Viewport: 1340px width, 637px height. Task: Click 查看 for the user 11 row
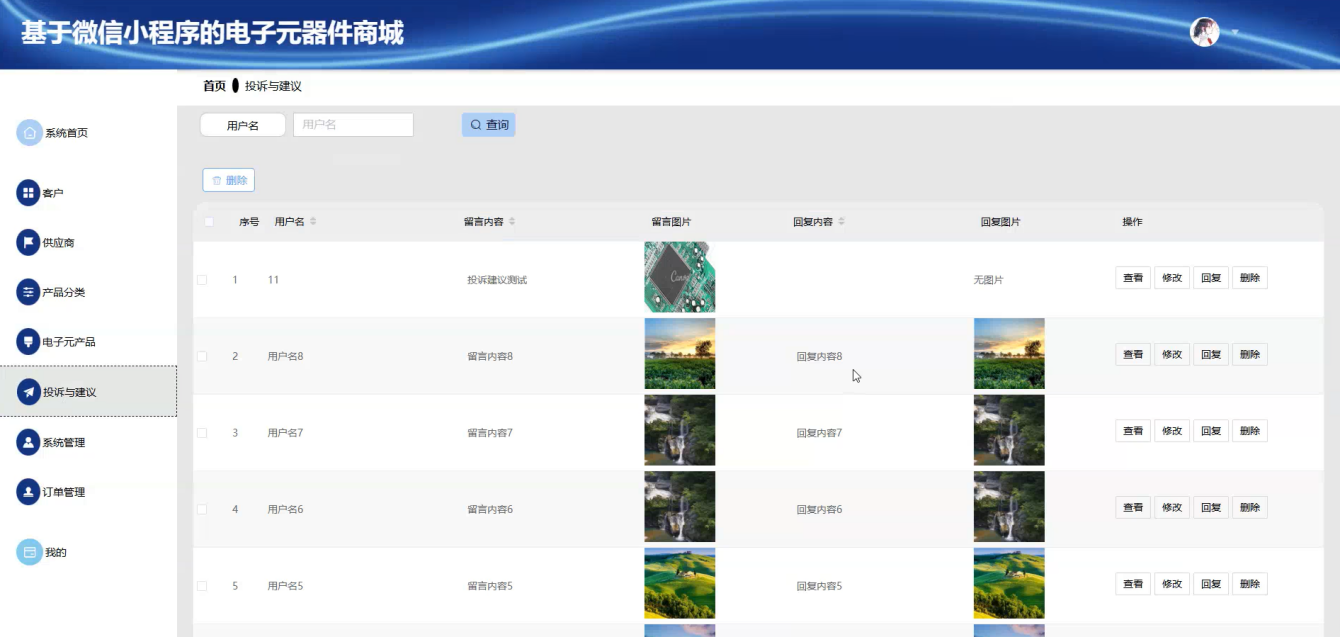coord(1133,278)
